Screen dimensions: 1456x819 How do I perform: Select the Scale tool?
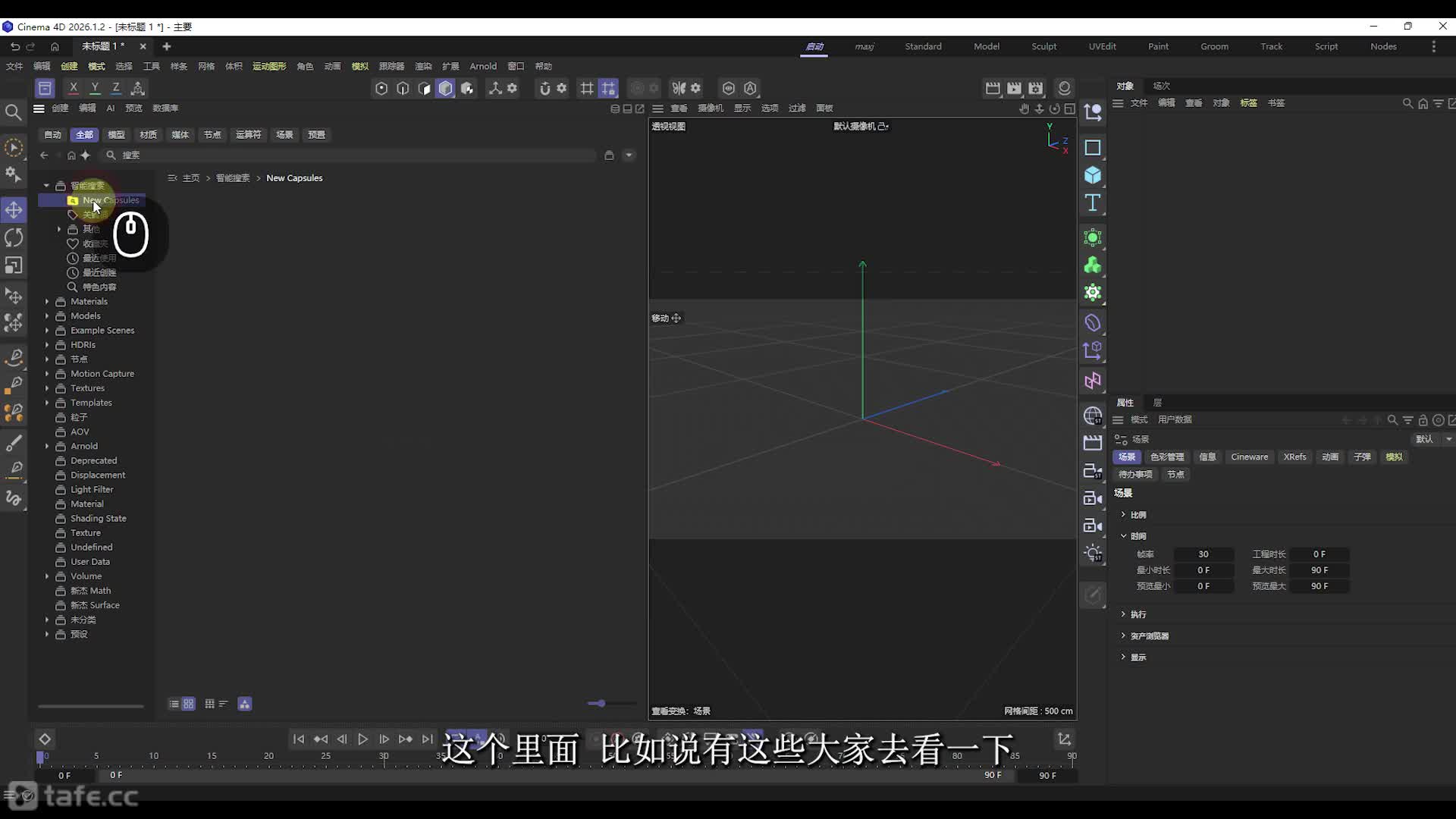click(14, 265)
